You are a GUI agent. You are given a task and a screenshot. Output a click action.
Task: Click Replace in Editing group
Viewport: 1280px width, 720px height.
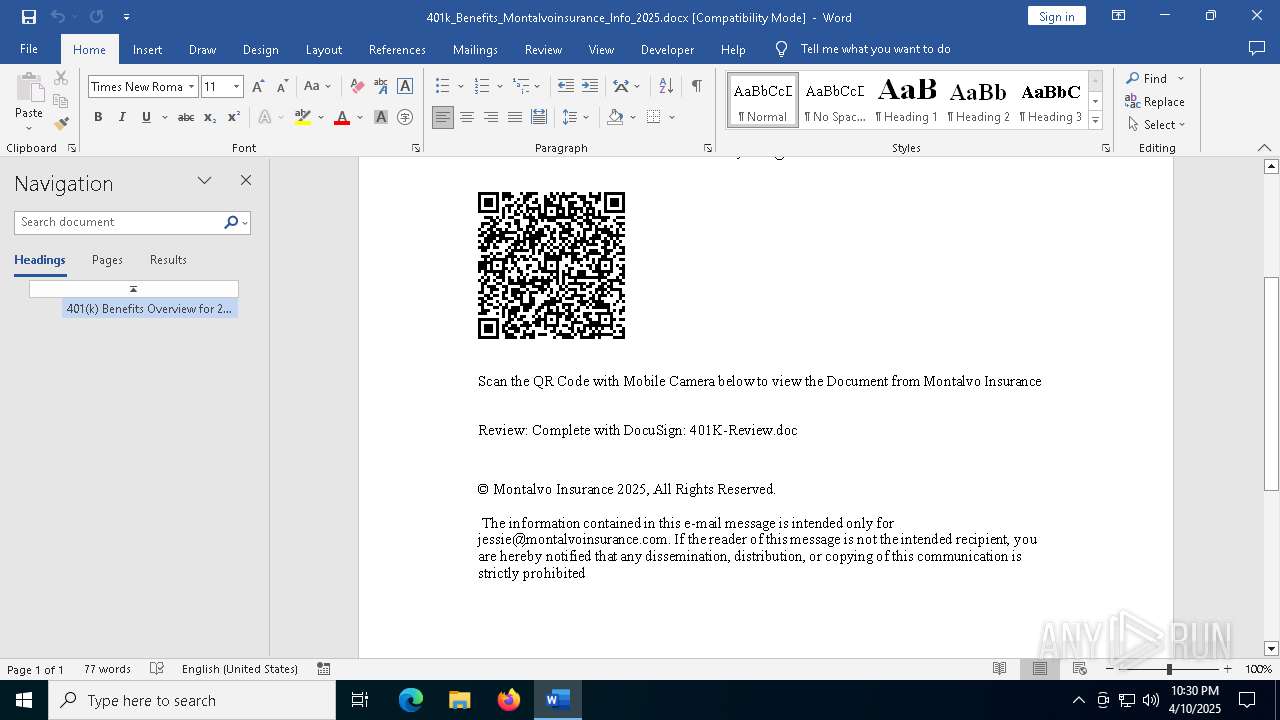pos(1155,102)
